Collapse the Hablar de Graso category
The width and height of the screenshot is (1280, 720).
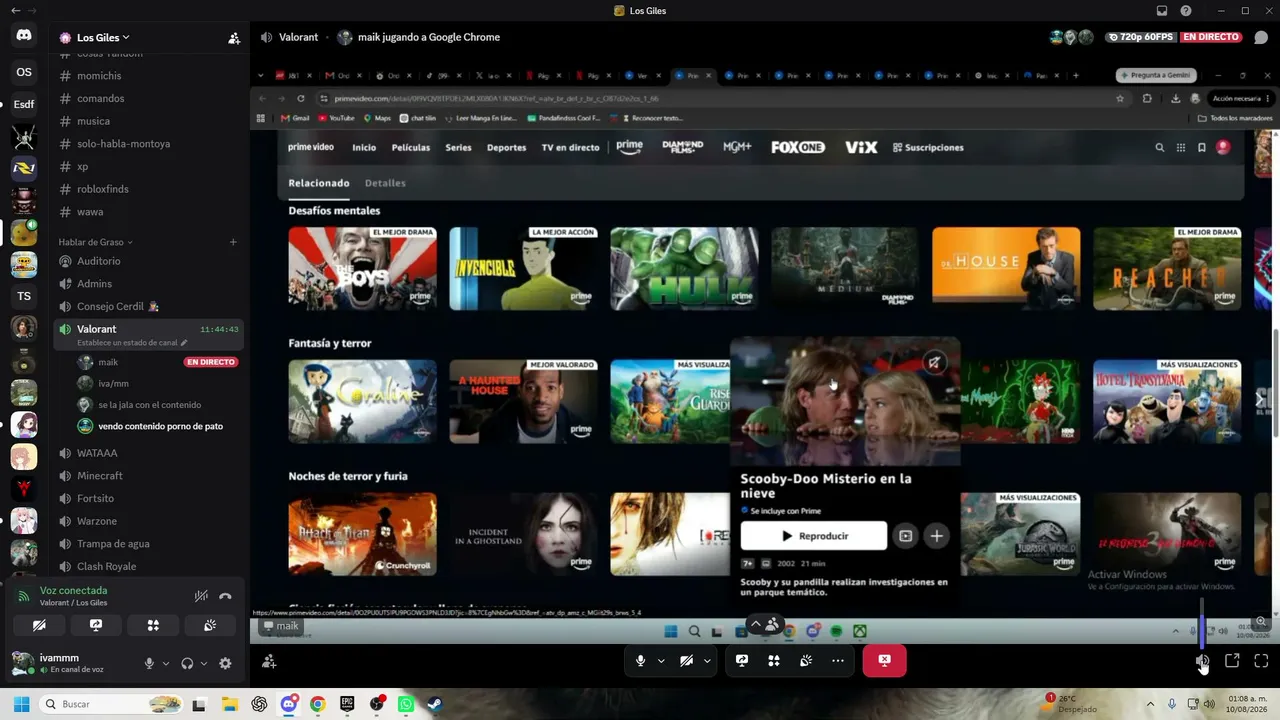click(x=95, y=242)
